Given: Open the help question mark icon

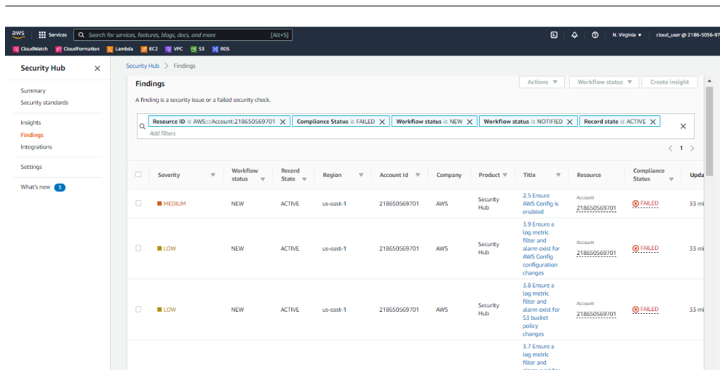Looking at the screenshot, I should [595, 35].
